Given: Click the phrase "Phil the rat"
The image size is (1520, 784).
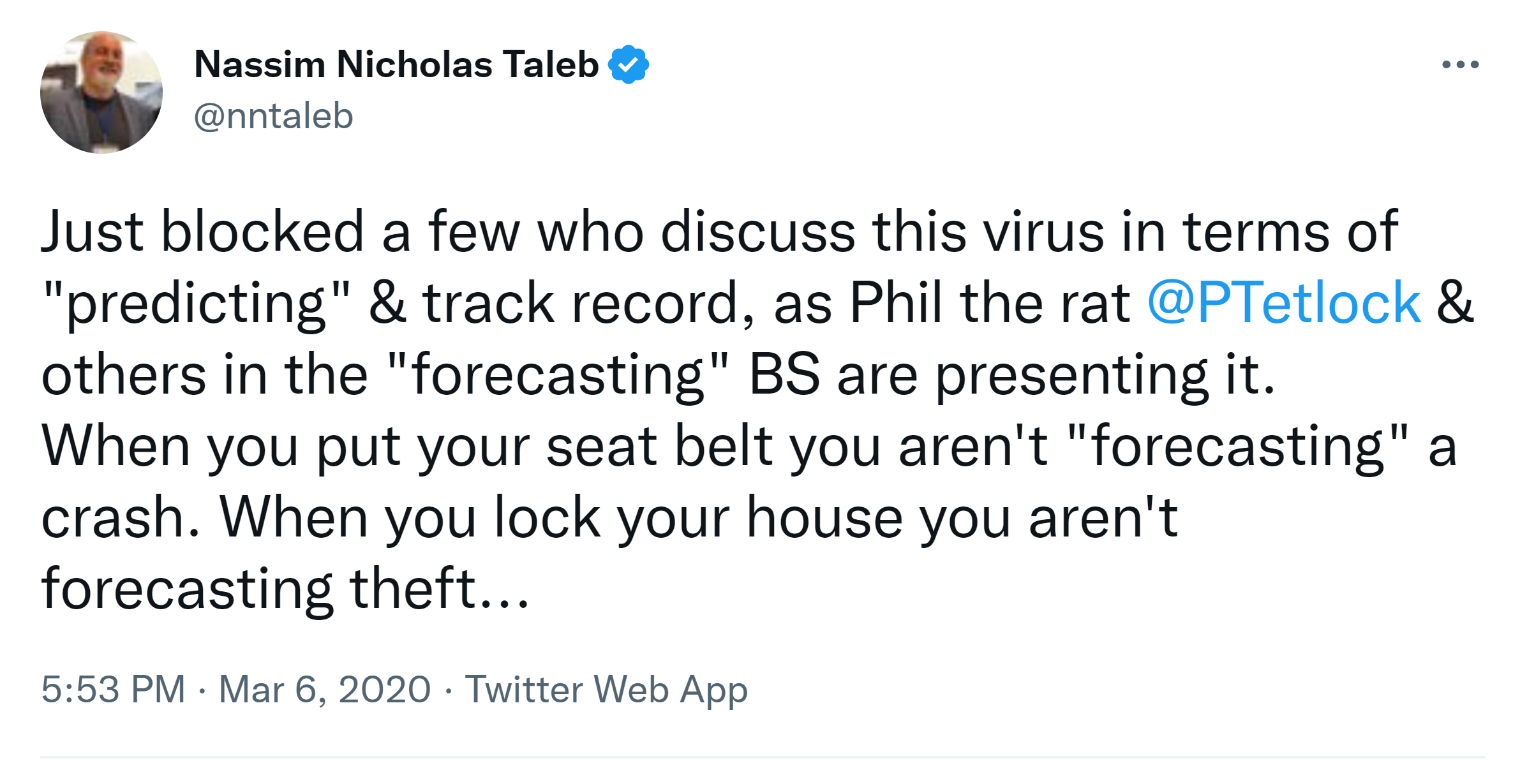Looking at the screenshot, I should tap(989, 303).
